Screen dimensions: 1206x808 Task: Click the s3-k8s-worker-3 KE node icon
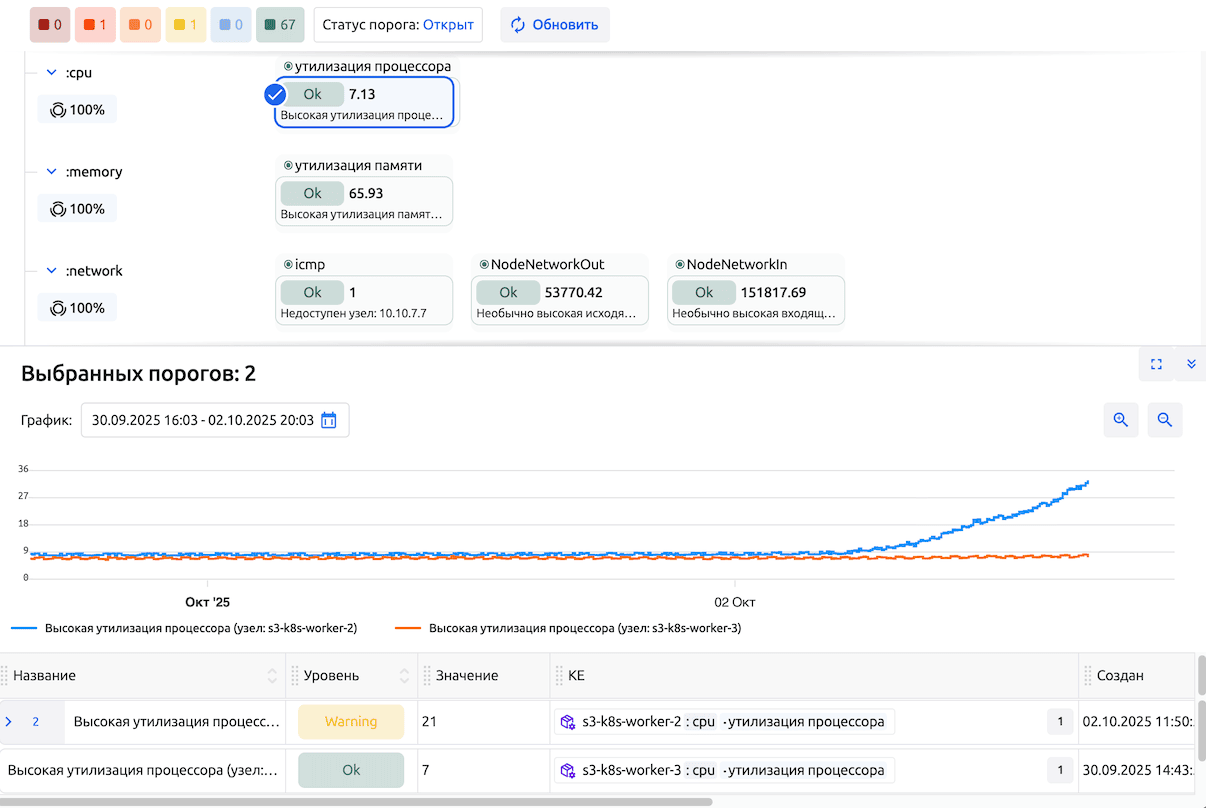pyautogui.click(x=567, y=770)
